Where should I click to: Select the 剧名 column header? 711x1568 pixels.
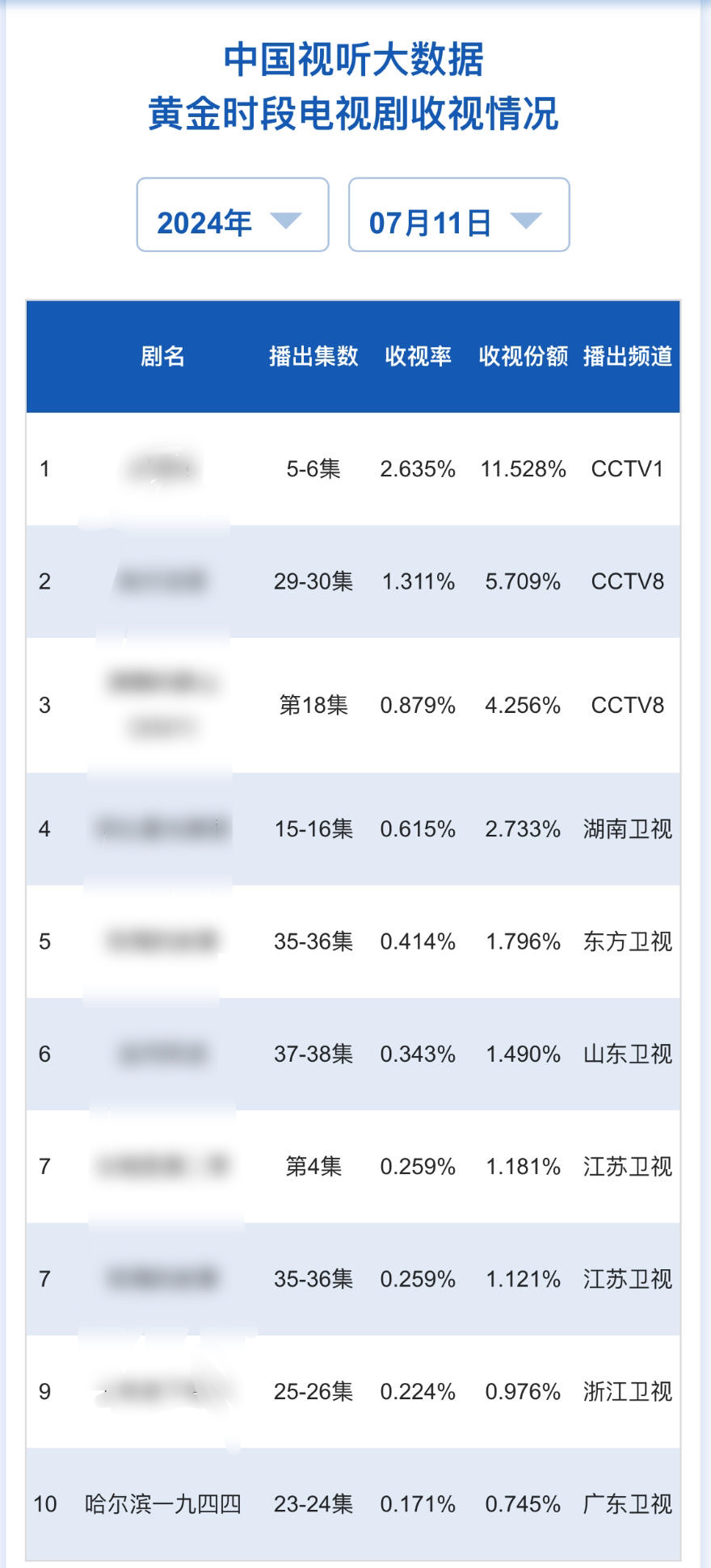coord(163,356)
